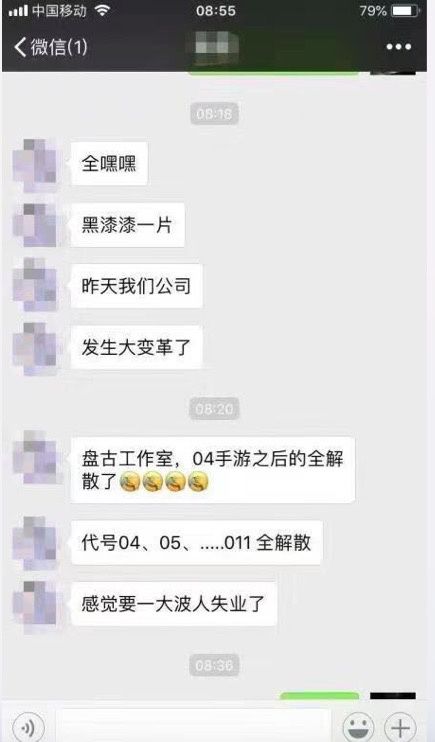435x742 pixels.
Task: Click the message text input field
Action: (x=193, y=727)
